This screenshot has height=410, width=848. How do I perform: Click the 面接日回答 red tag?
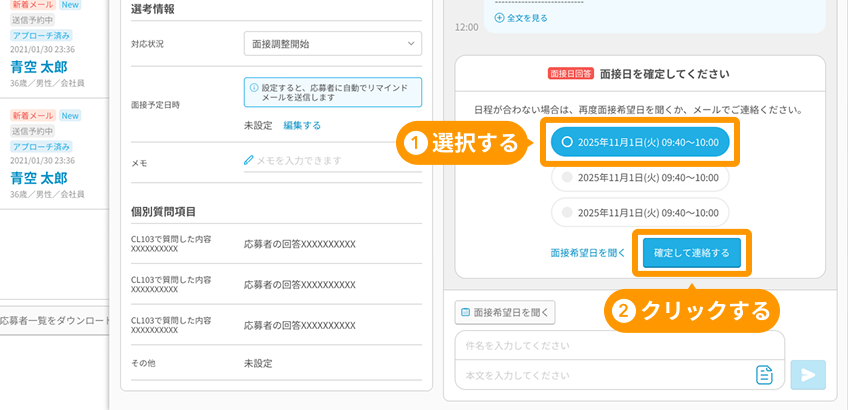click(572, 74)
